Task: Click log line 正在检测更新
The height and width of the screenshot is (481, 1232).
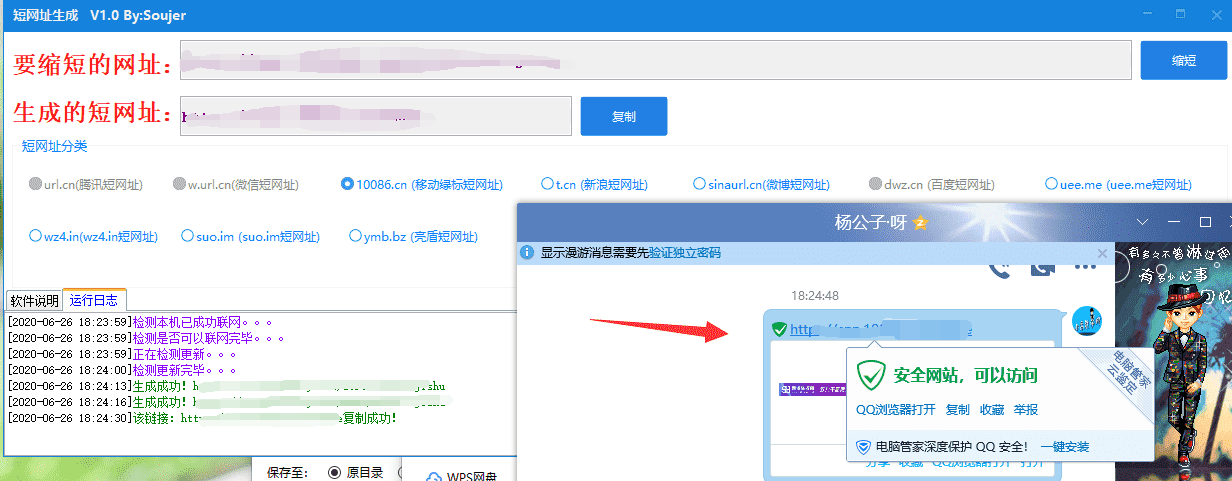Action: click(122, 354)
